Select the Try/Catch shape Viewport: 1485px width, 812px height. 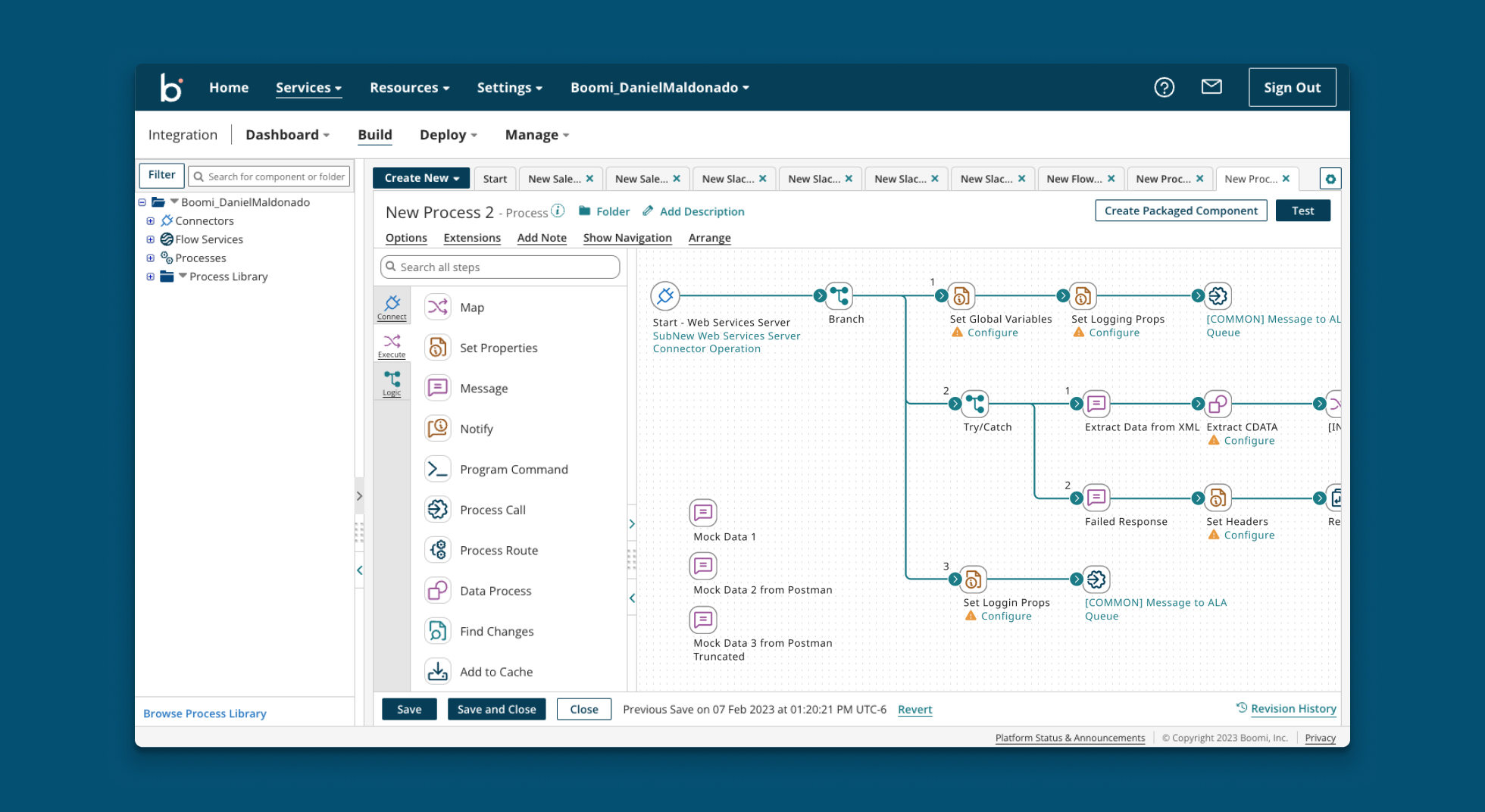click(975, 404)
